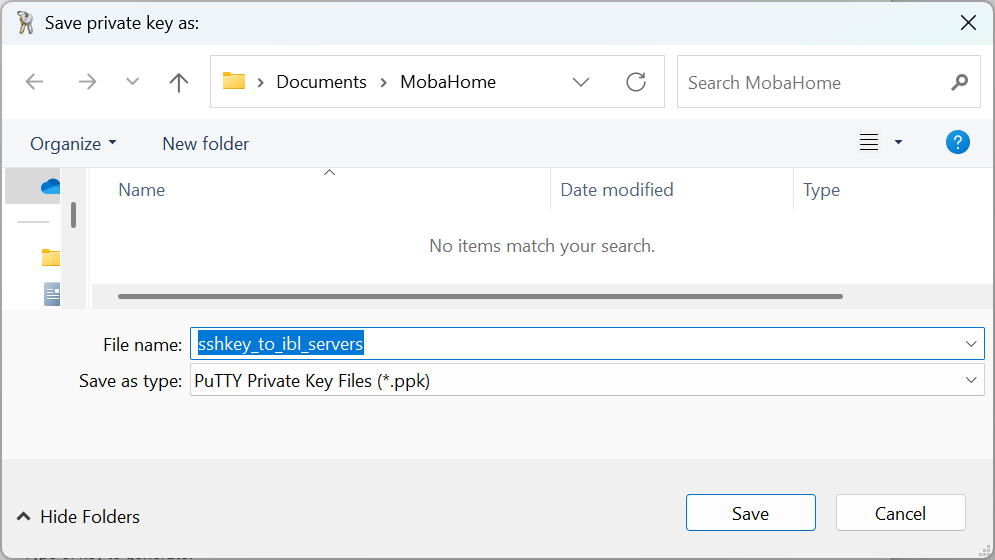
Task: Go back with the left arrow
Action: 34,81
